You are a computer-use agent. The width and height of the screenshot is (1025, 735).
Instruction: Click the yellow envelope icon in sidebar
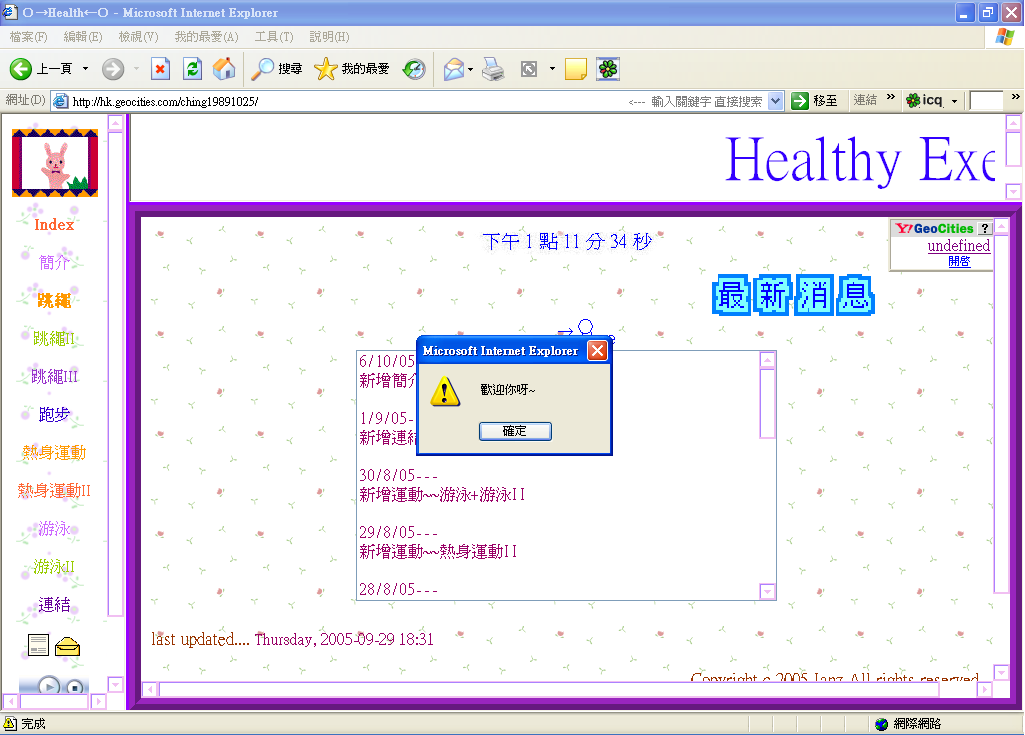68,646
